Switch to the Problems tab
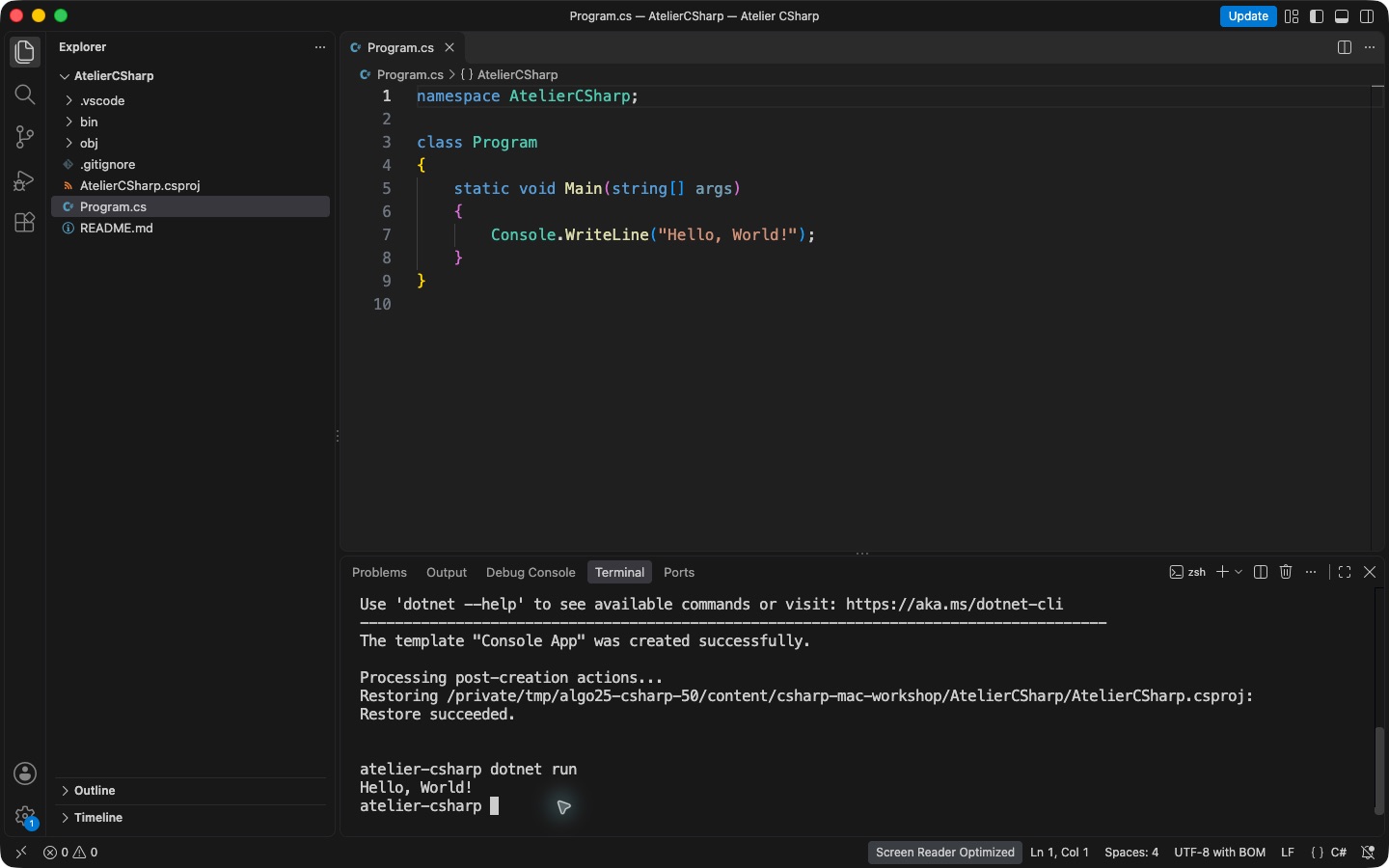1389x868 pixels. coord(379,572)
